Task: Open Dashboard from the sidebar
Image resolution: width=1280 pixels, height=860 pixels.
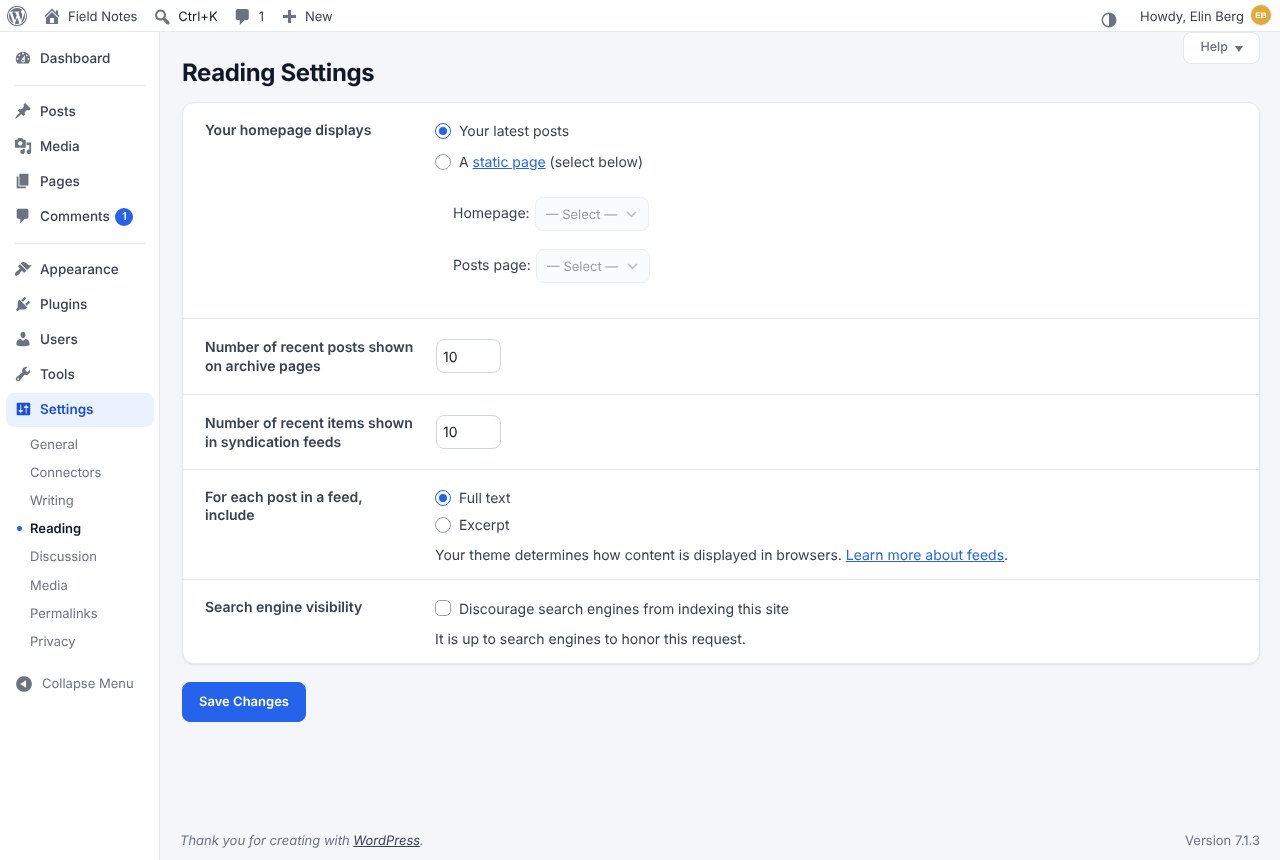Action: [x=80, y=58]
